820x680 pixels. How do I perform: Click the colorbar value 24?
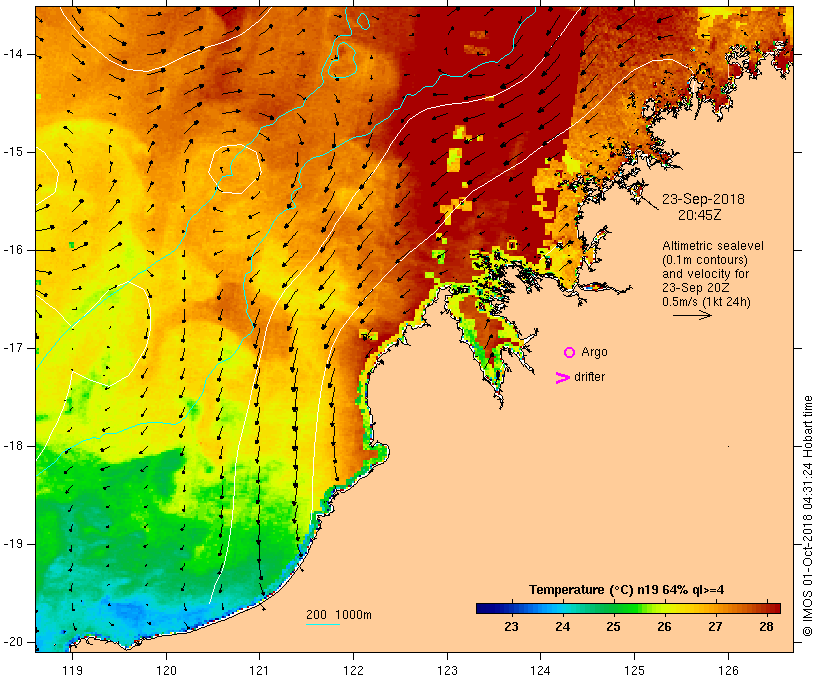pos(562,627)
